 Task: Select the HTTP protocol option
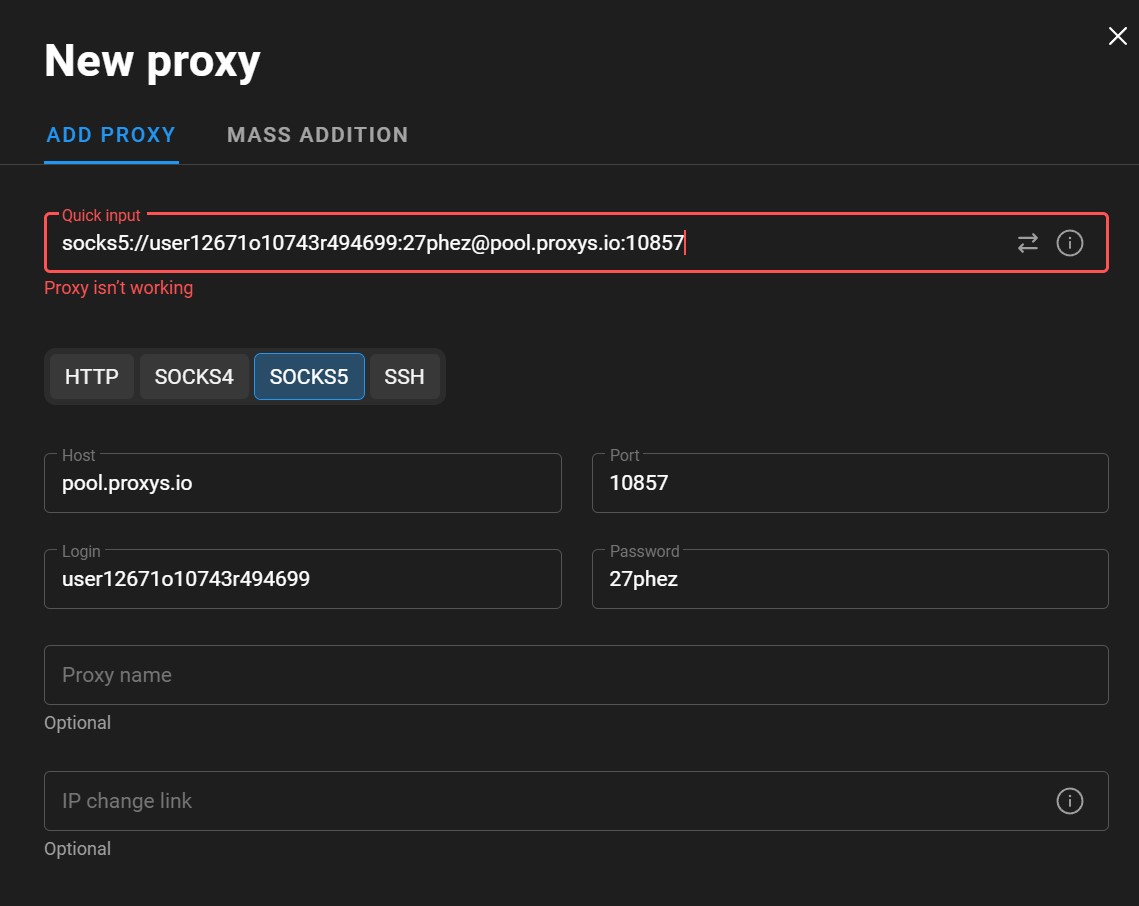coord(91,376)
